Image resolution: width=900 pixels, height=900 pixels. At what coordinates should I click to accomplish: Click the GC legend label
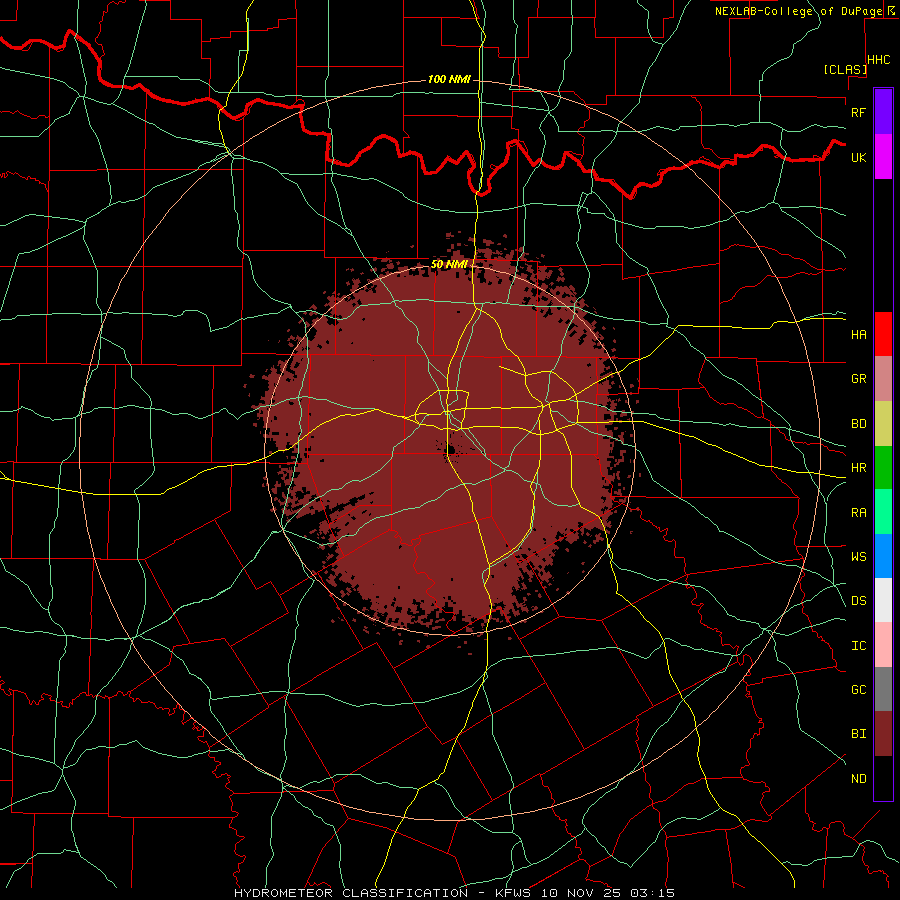point(858,690)
